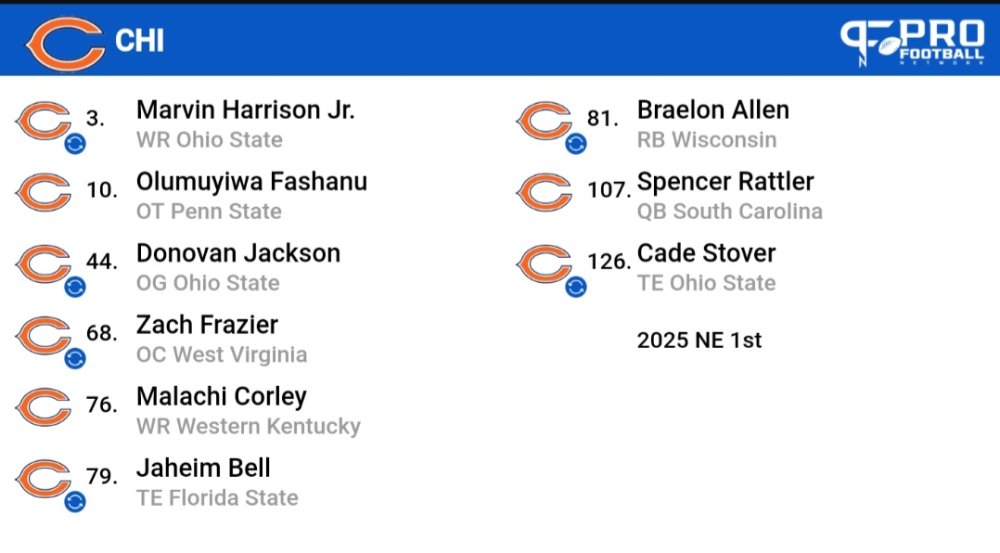
Task: Click the large Bears logo in the header
Action: click(64, 42)
